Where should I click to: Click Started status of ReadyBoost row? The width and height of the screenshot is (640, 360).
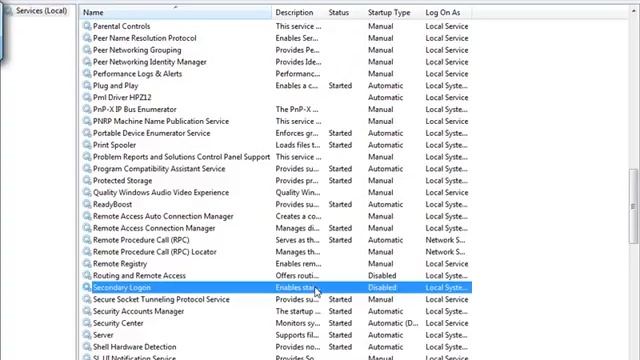pos(340,204)
